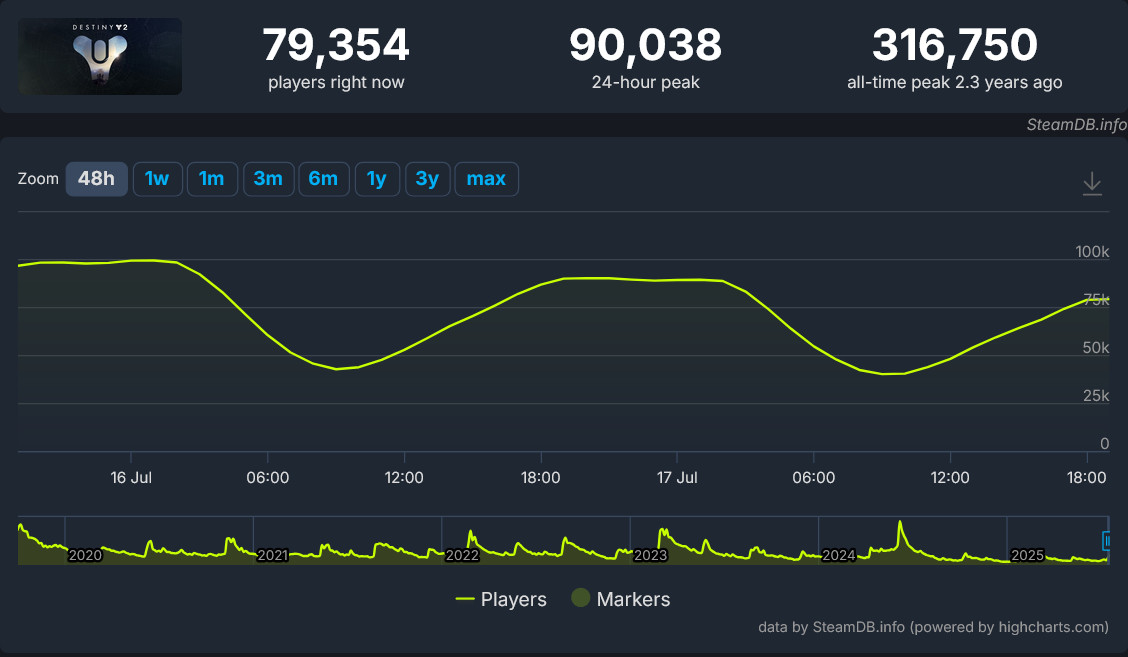Click the 25k y-axis label
The image size is (1128, 657).
(x=1096, y=396)
